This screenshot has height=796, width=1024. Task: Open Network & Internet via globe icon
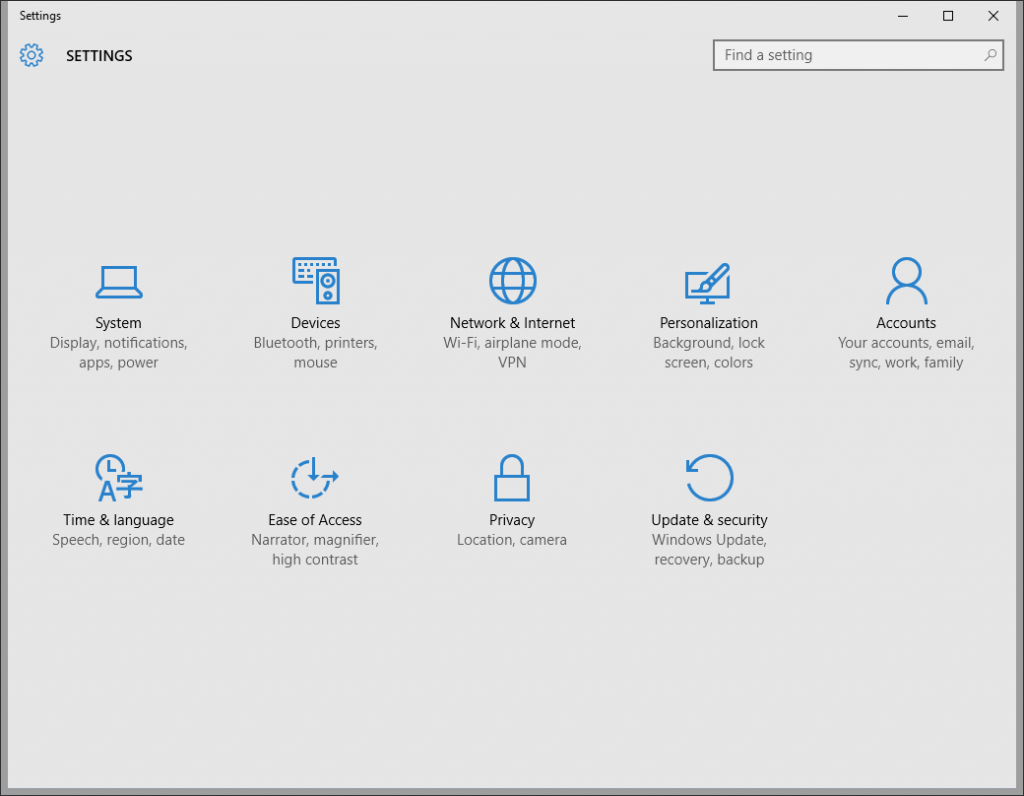(x=512, y=281)
